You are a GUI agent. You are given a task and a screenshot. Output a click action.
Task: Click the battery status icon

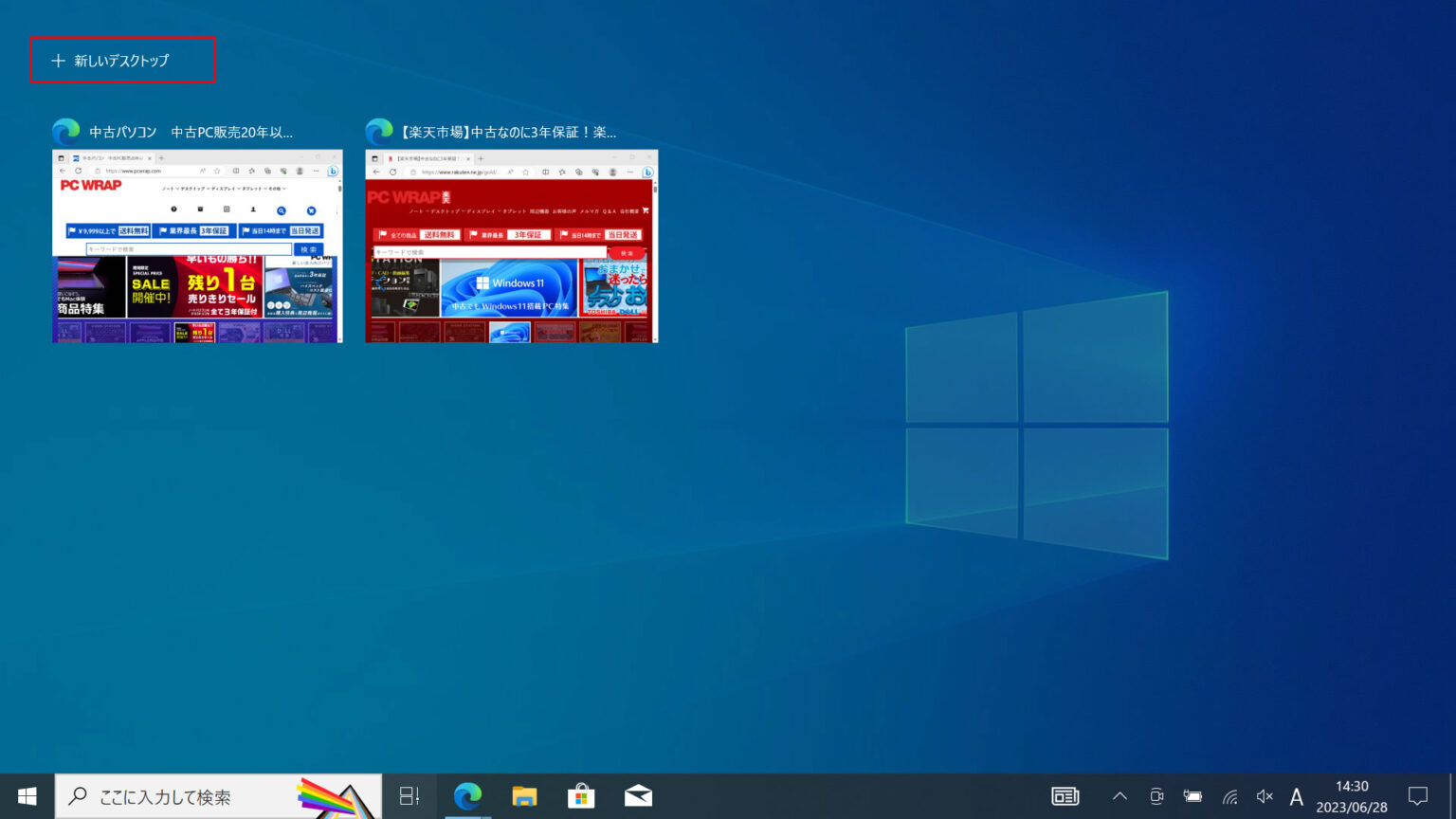1193,795
